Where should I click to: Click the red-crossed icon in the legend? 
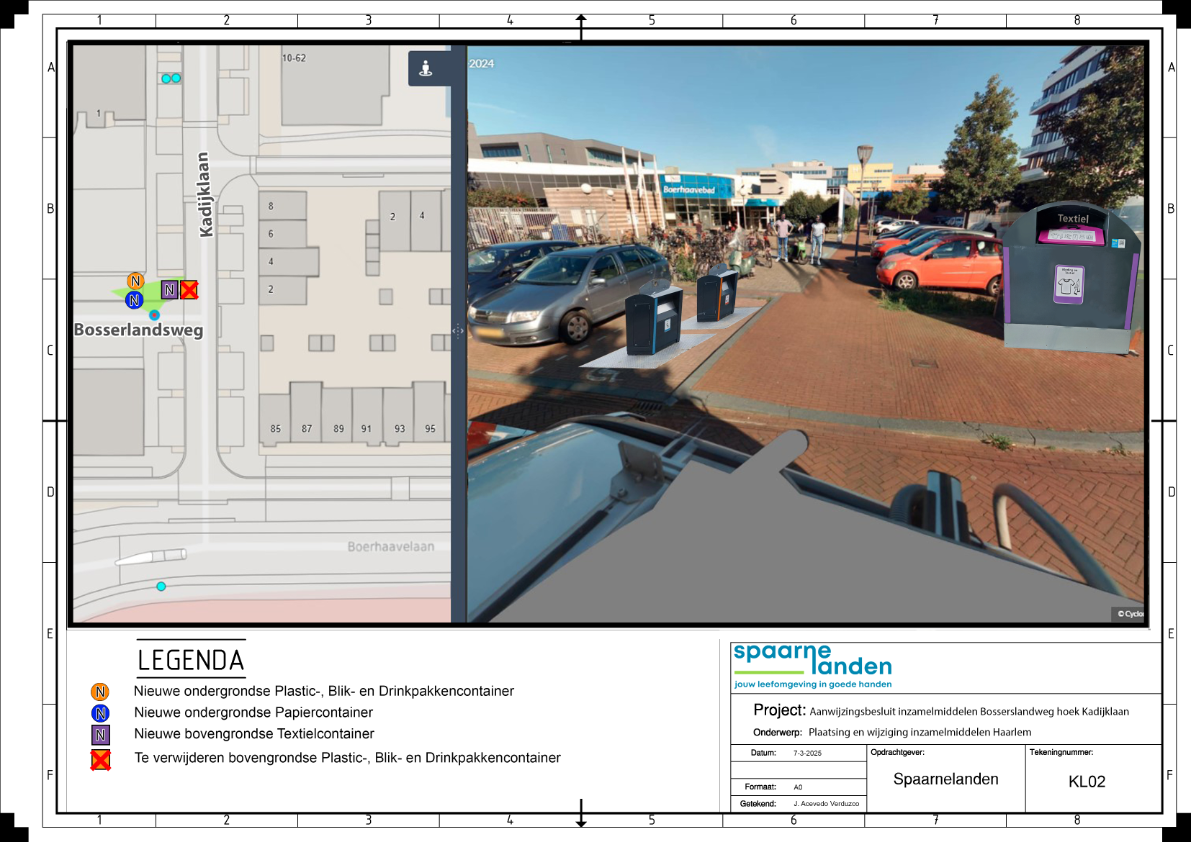pos(100,759)
